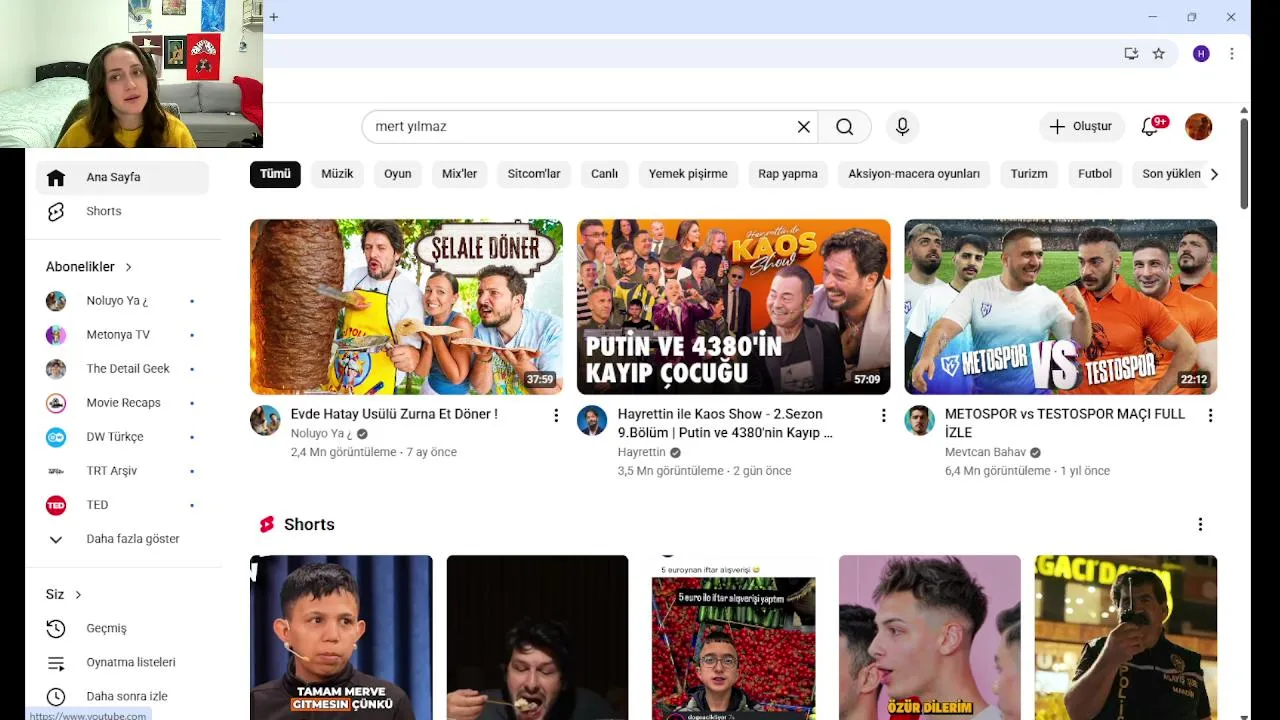Open more options for Metospor video

(1210, 415)
